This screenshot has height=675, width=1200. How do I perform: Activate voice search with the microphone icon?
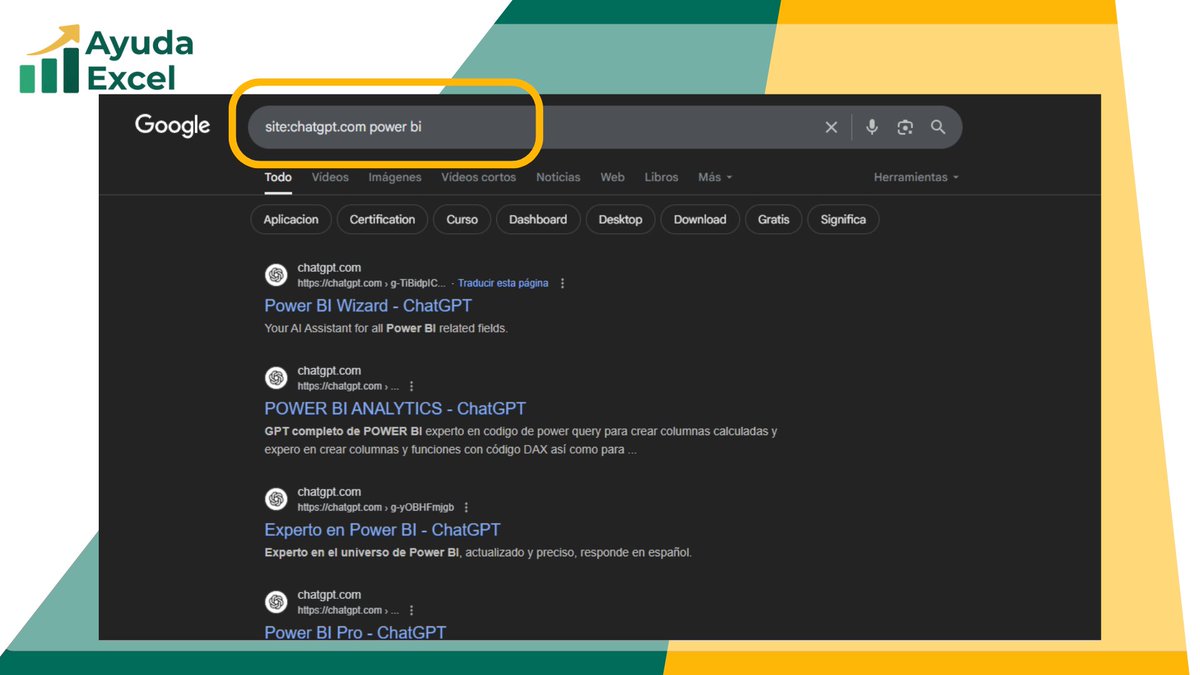pos(871,127)
